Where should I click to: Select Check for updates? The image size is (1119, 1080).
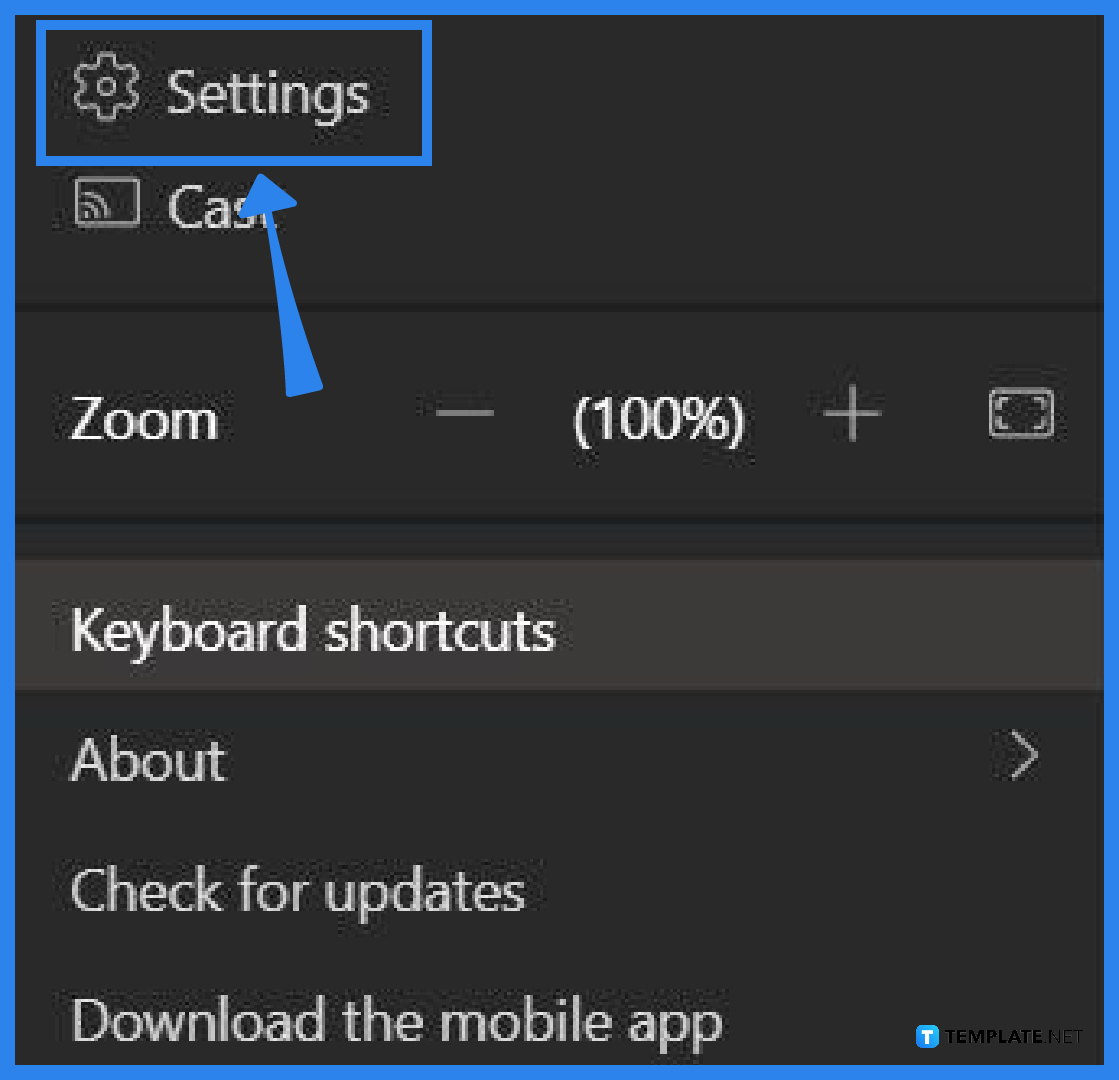(x=296, y=891)
